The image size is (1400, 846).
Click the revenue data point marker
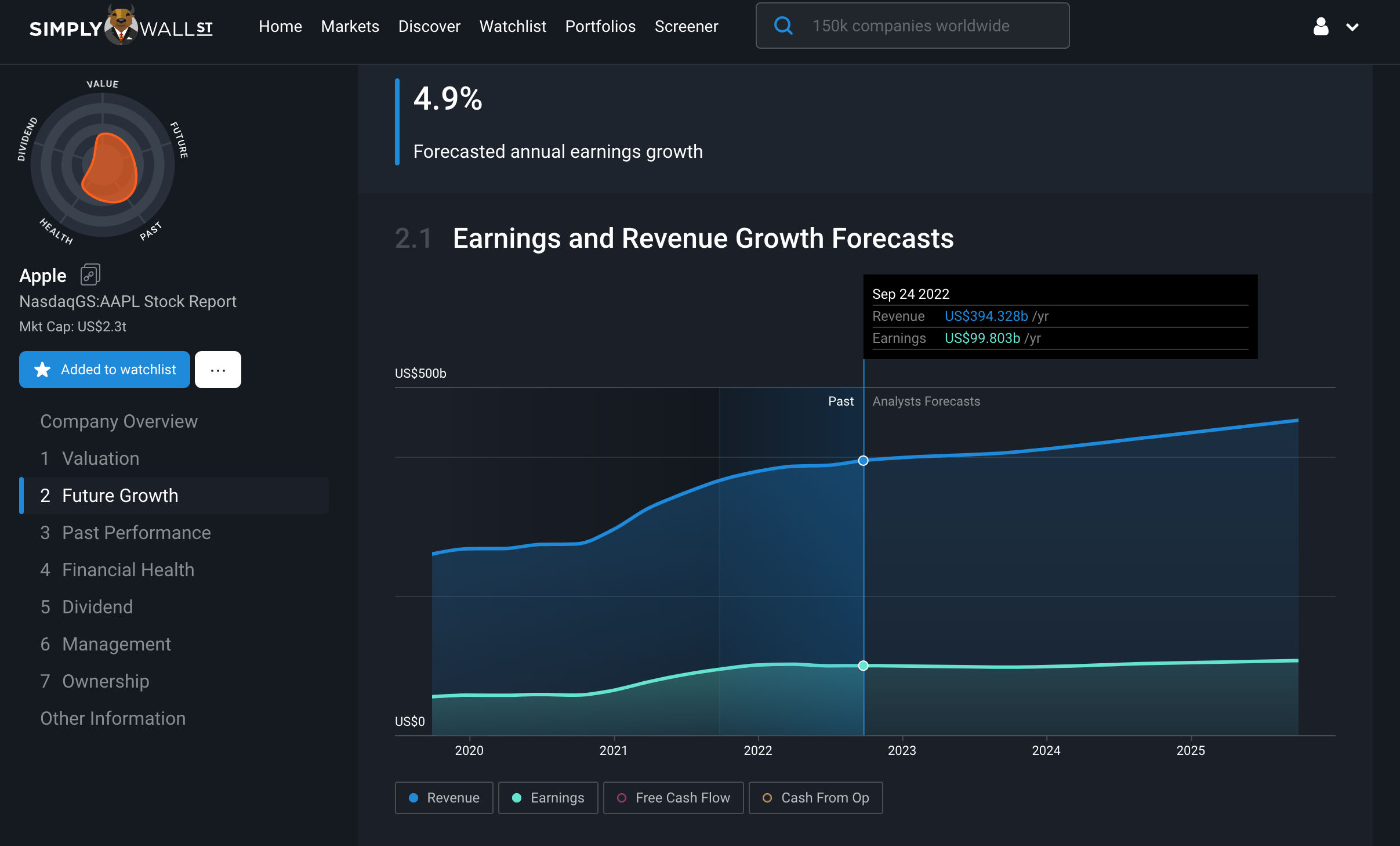pos(863,461)
